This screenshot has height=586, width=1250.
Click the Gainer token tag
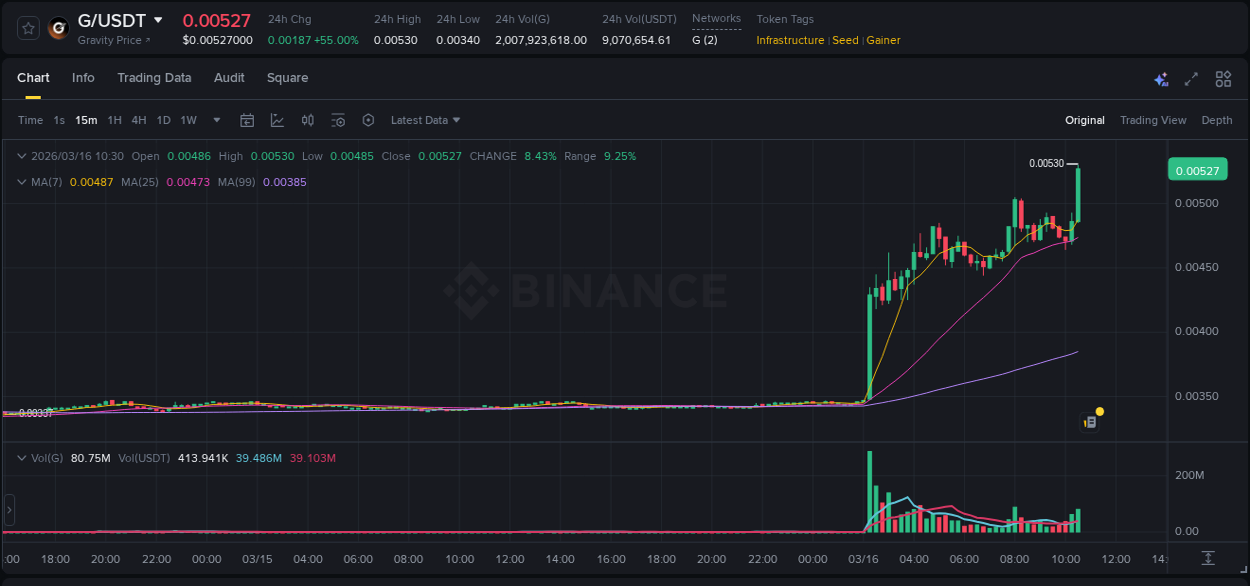(883, 40)
